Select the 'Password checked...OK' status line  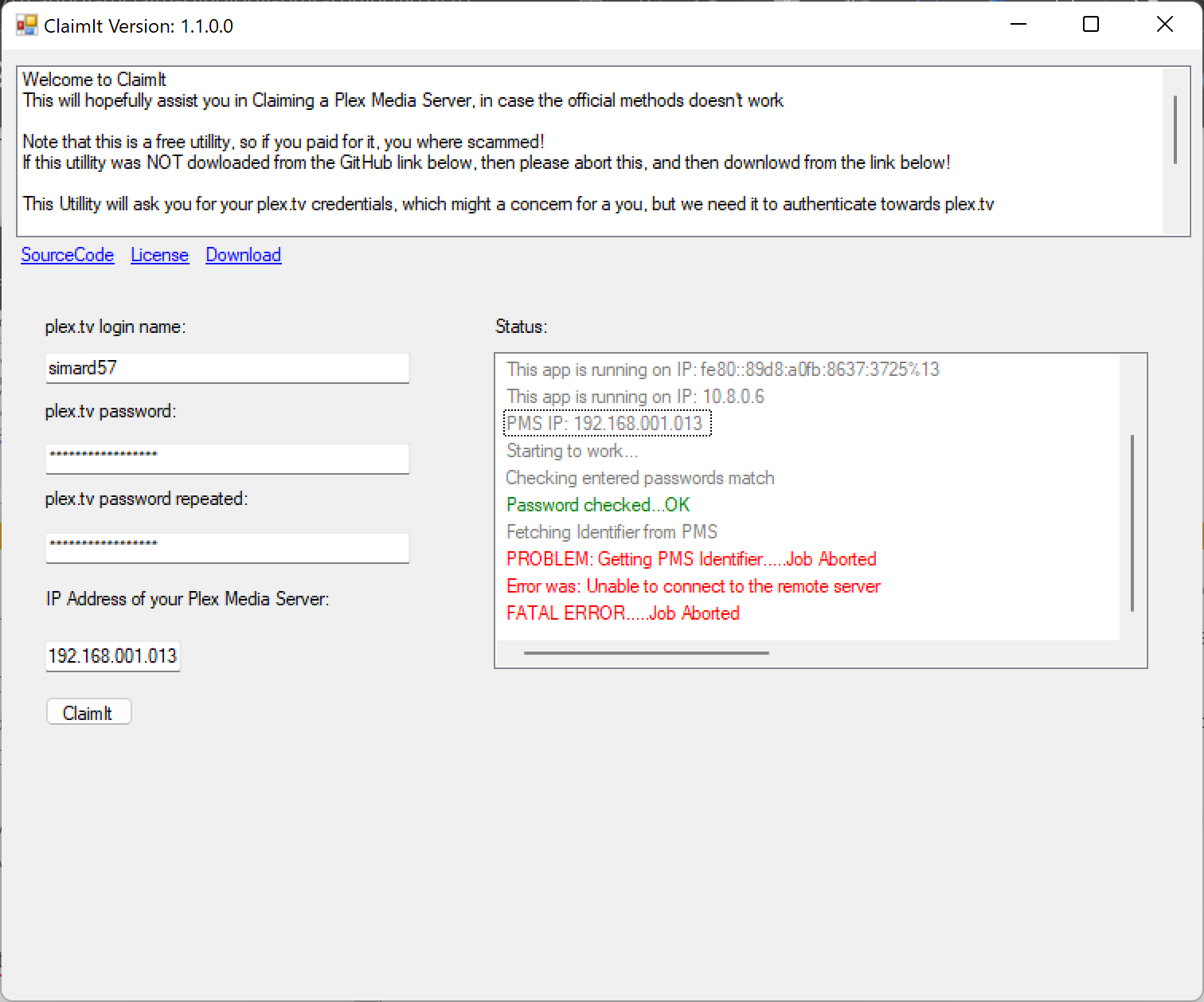pyautogui.click(x=598, y=505)
